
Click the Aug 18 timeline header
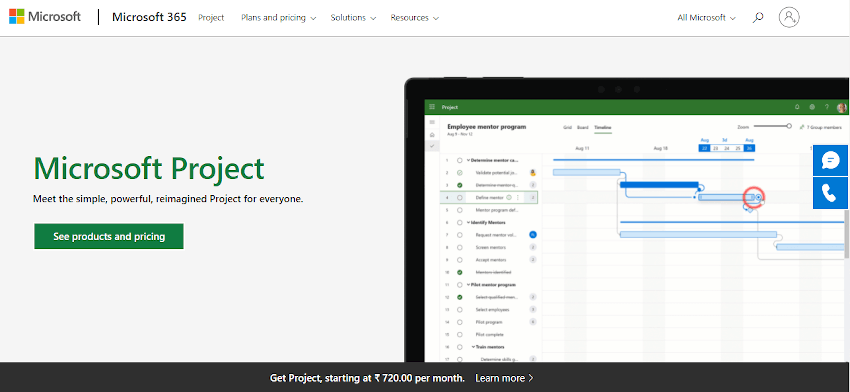point(660,148)
